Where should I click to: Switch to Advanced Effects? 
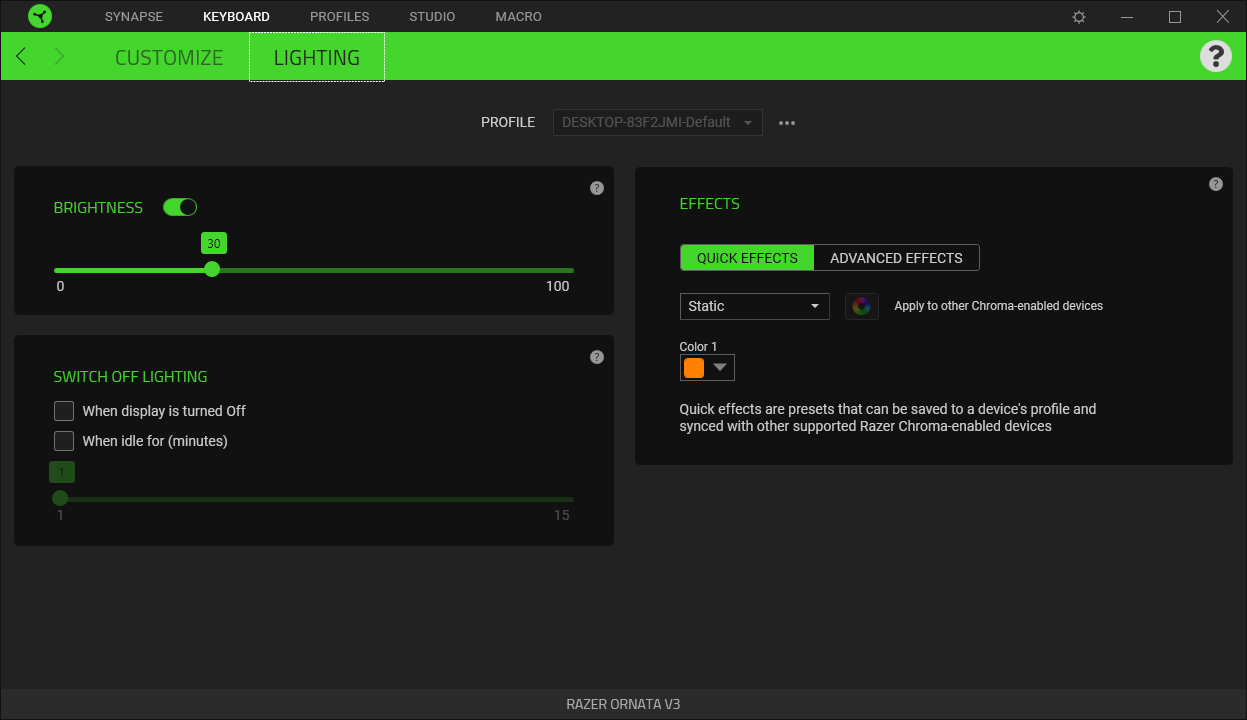897,258
